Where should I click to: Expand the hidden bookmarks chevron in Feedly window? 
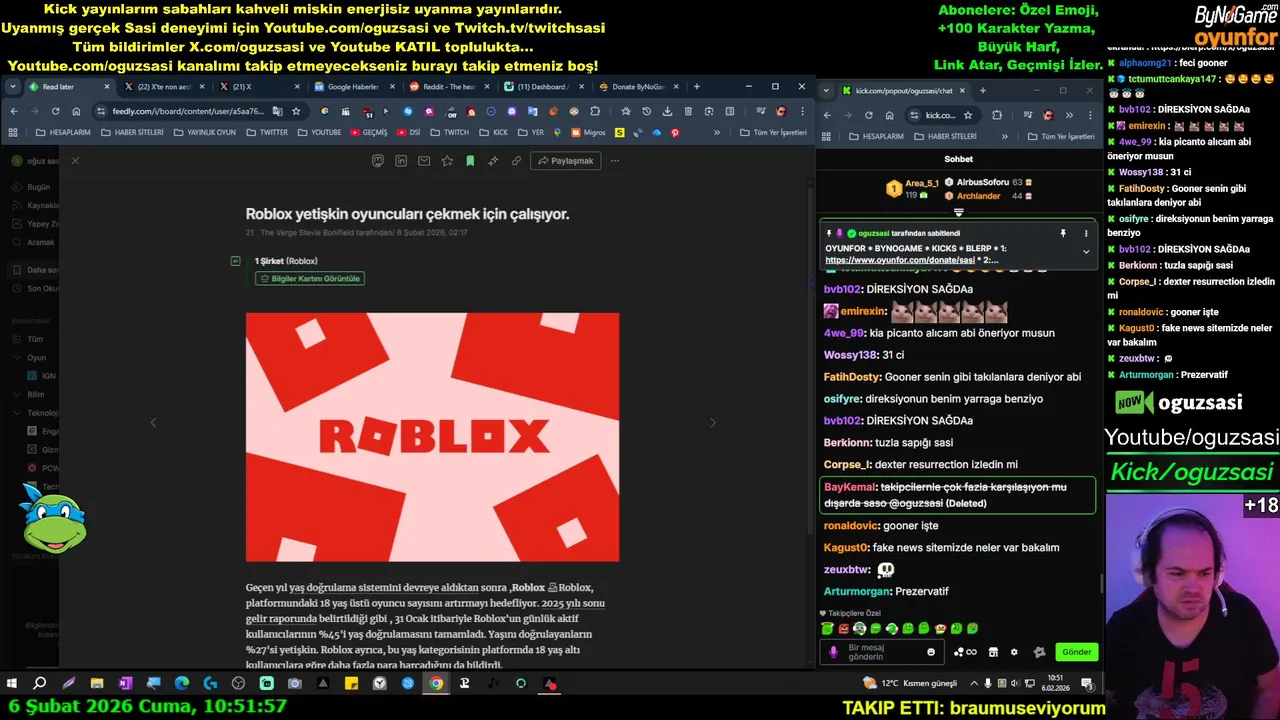[716, 132]
